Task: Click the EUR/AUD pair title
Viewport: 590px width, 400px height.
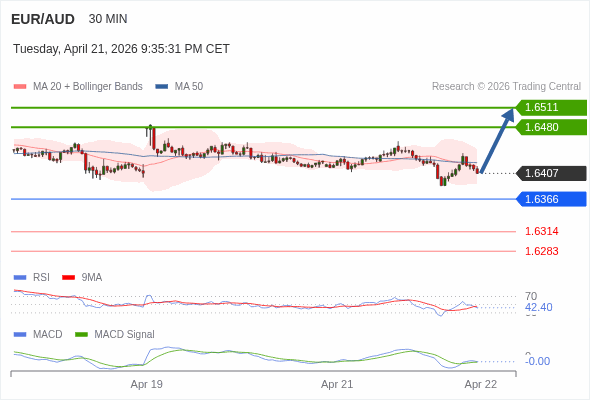Action: click(x=43, y=19)
